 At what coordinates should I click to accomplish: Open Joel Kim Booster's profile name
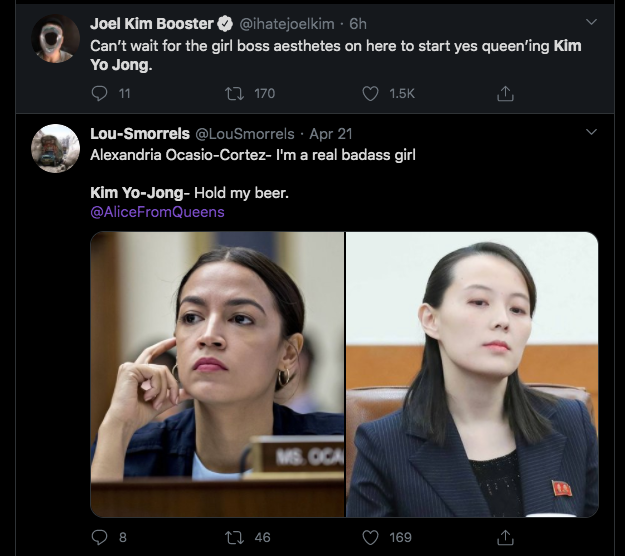point(151,23)
